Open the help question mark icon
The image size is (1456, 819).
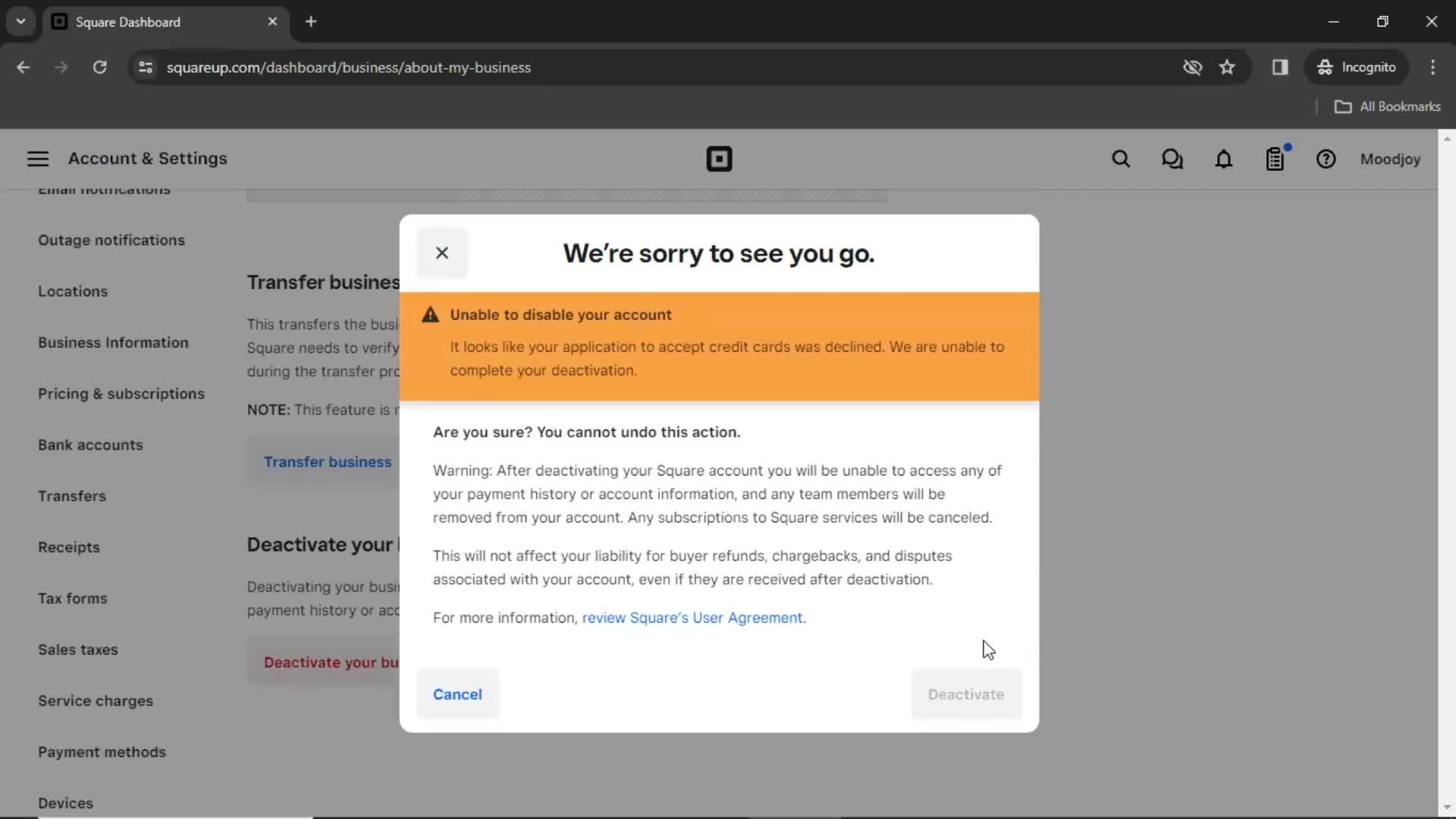click(x=1326, y=159)
